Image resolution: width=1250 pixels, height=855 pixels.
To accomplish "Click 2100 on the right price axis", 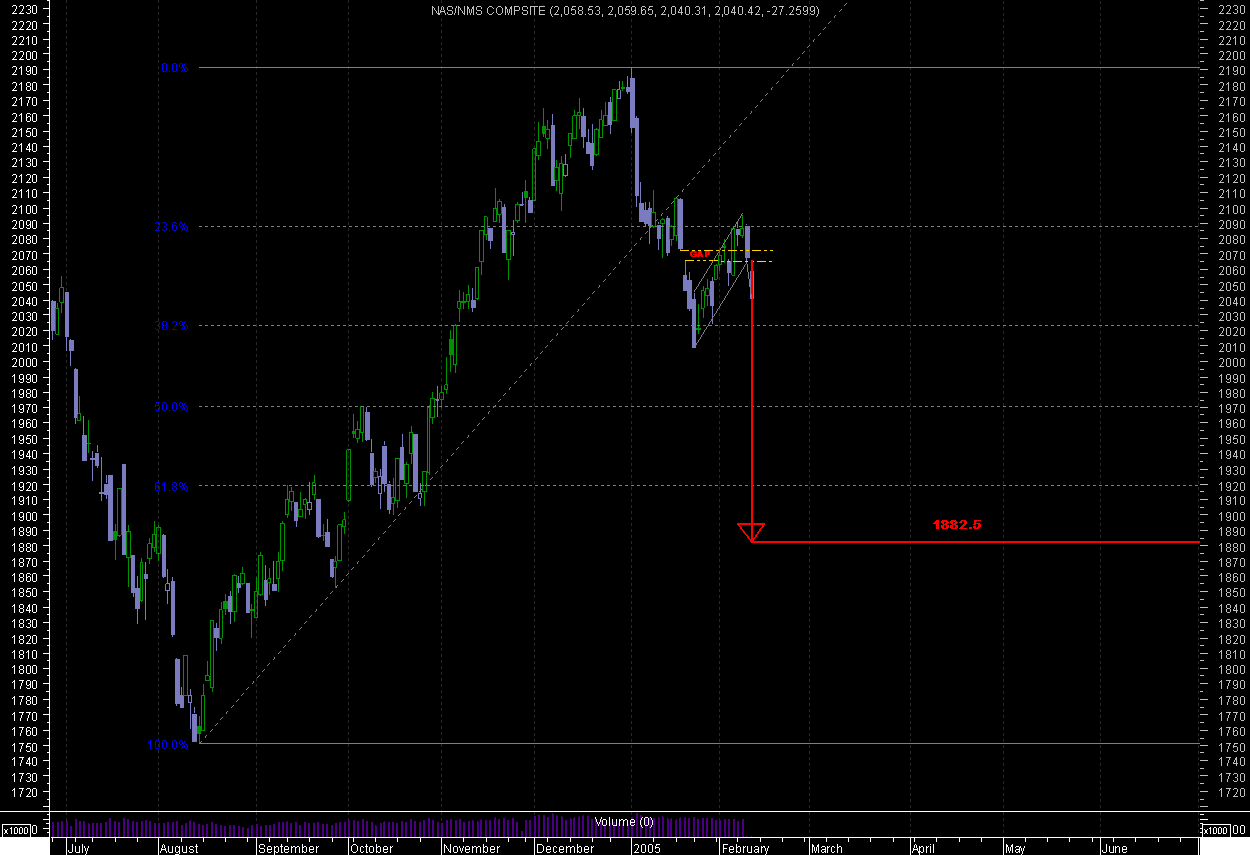I will coord(1231,209).
